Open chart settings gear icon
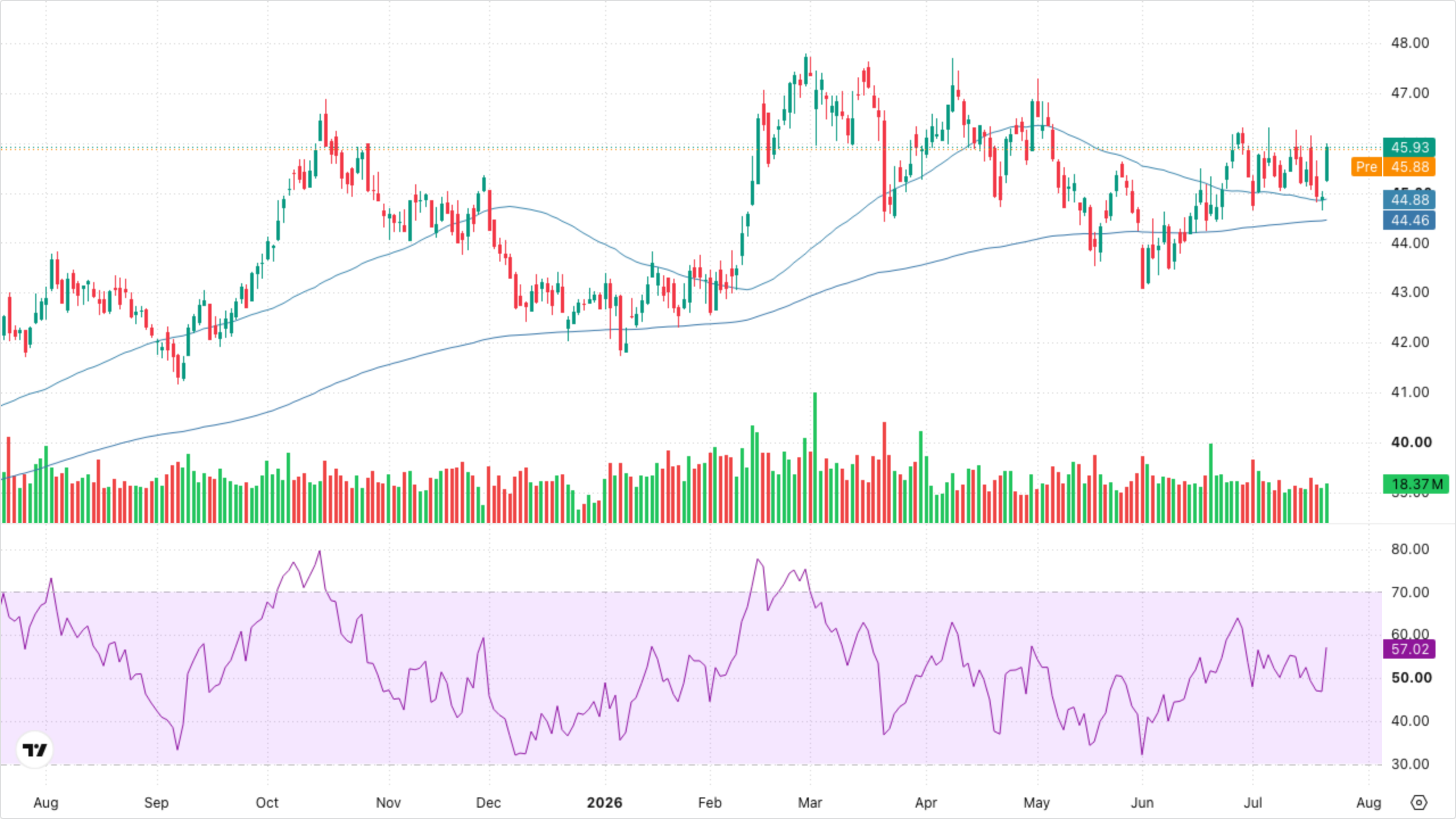This screenshot has width=1456, height=819. (x=1419, y=803)
